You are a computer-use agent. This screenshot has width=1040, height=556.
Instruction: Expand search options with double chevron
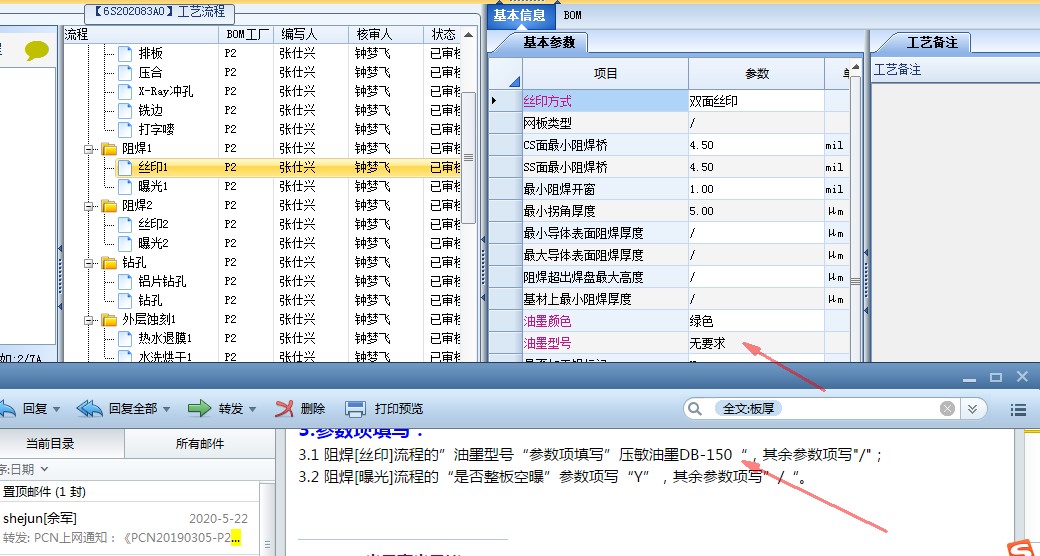[x=972, y=409]
